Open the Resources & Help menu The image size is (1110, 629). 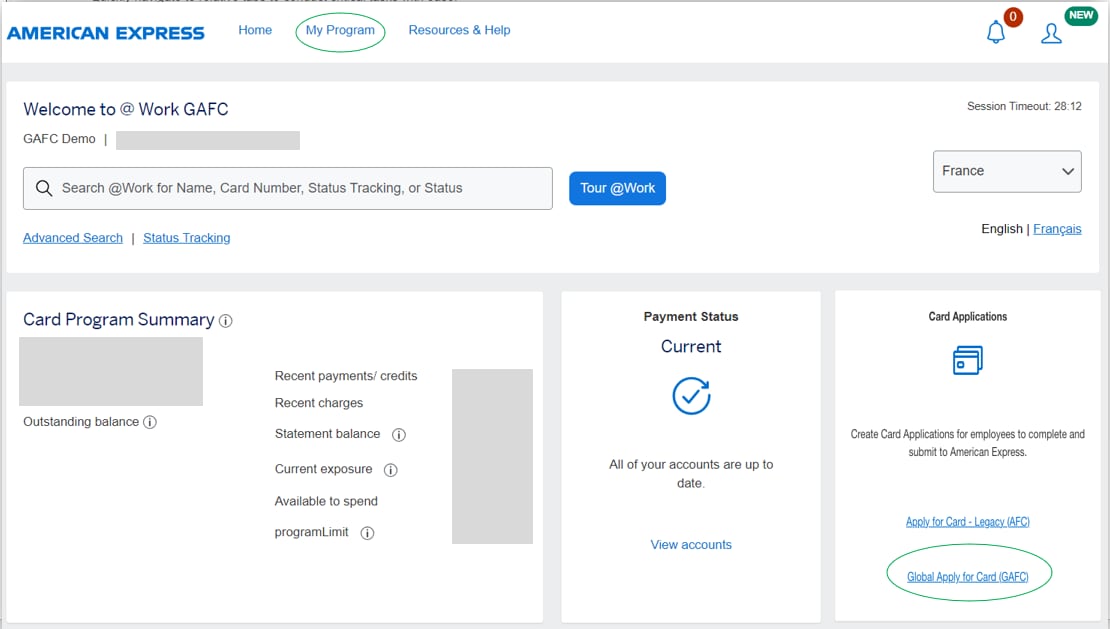pyautogui.click(x=459, y=30)
